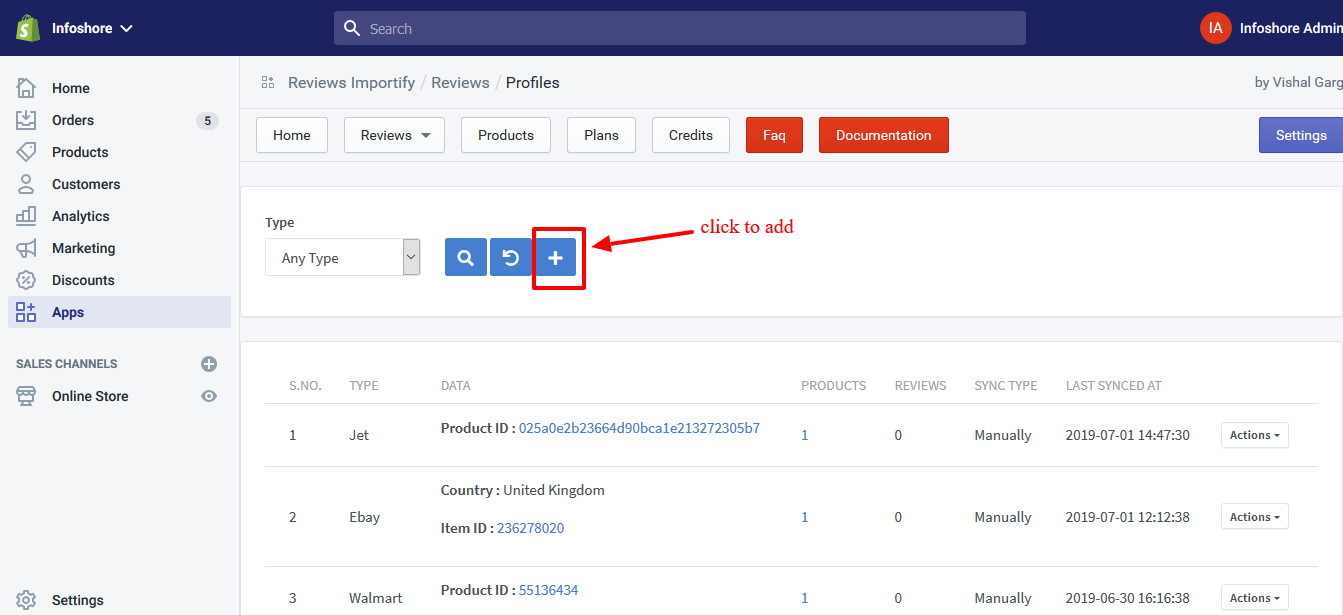Open Jet product ID link
The height and width of the screenshot is (615, 1343).
[x=639, y=428]
